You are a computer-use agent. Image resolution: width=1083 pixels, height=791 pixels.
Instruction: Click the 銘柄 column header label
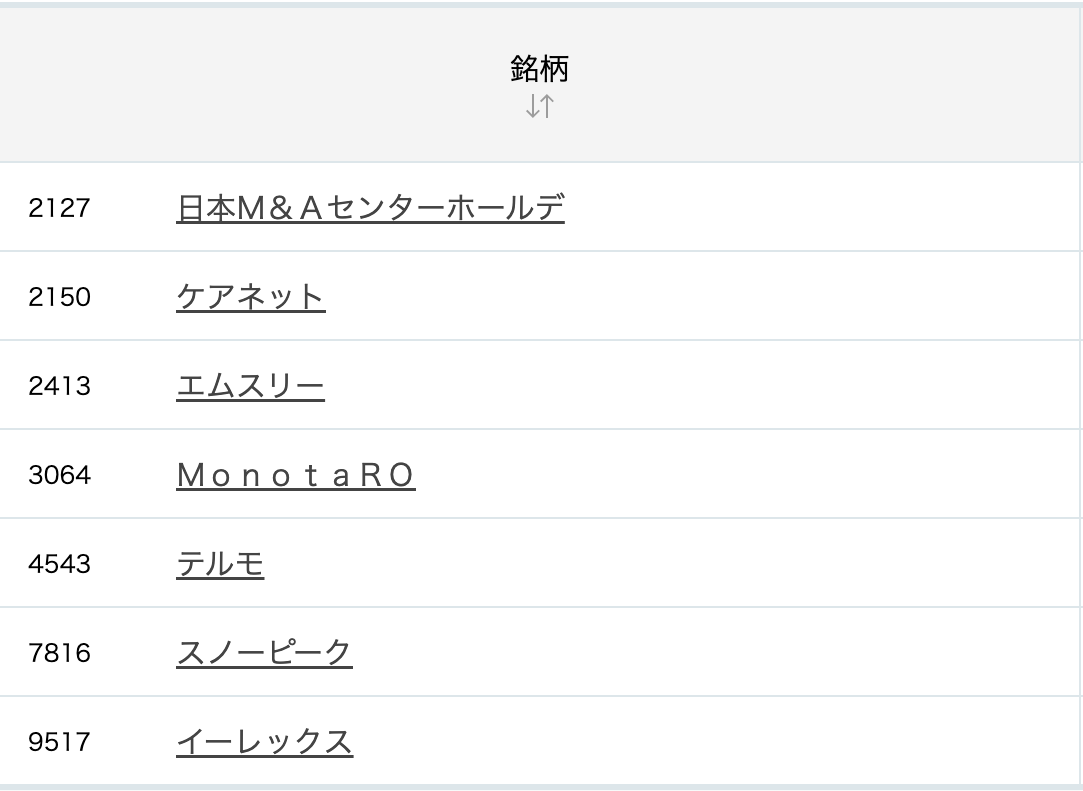(x=539, y=69)
